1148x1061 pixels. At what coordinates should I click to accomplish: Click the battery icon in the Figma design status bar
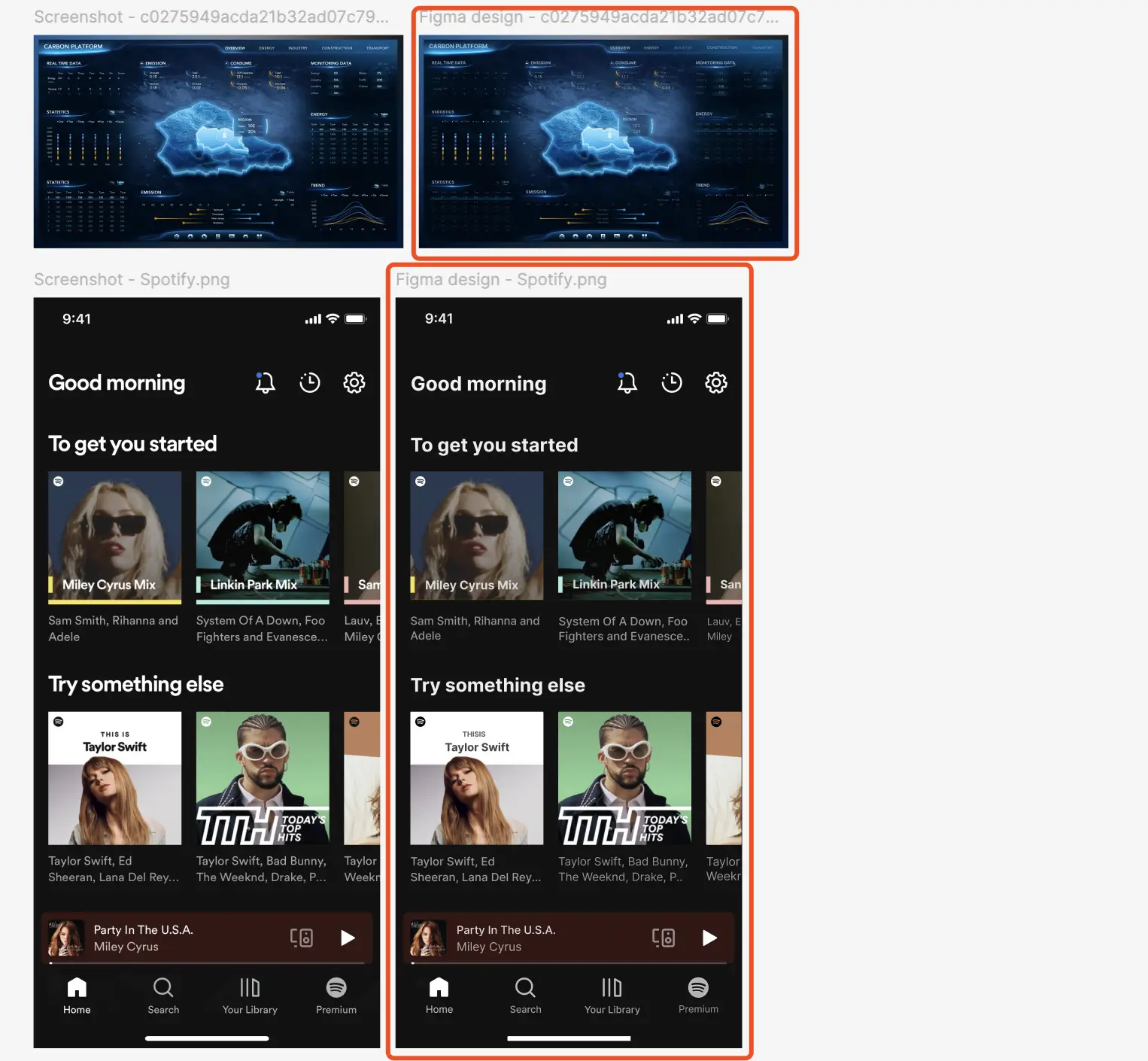click(718, 319)
